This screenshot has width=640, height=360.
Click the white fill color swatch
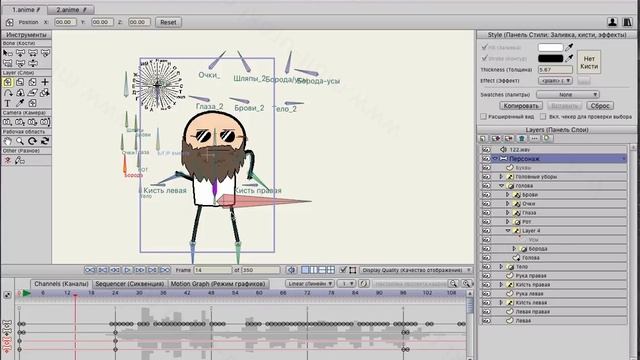tap(550, 47)
